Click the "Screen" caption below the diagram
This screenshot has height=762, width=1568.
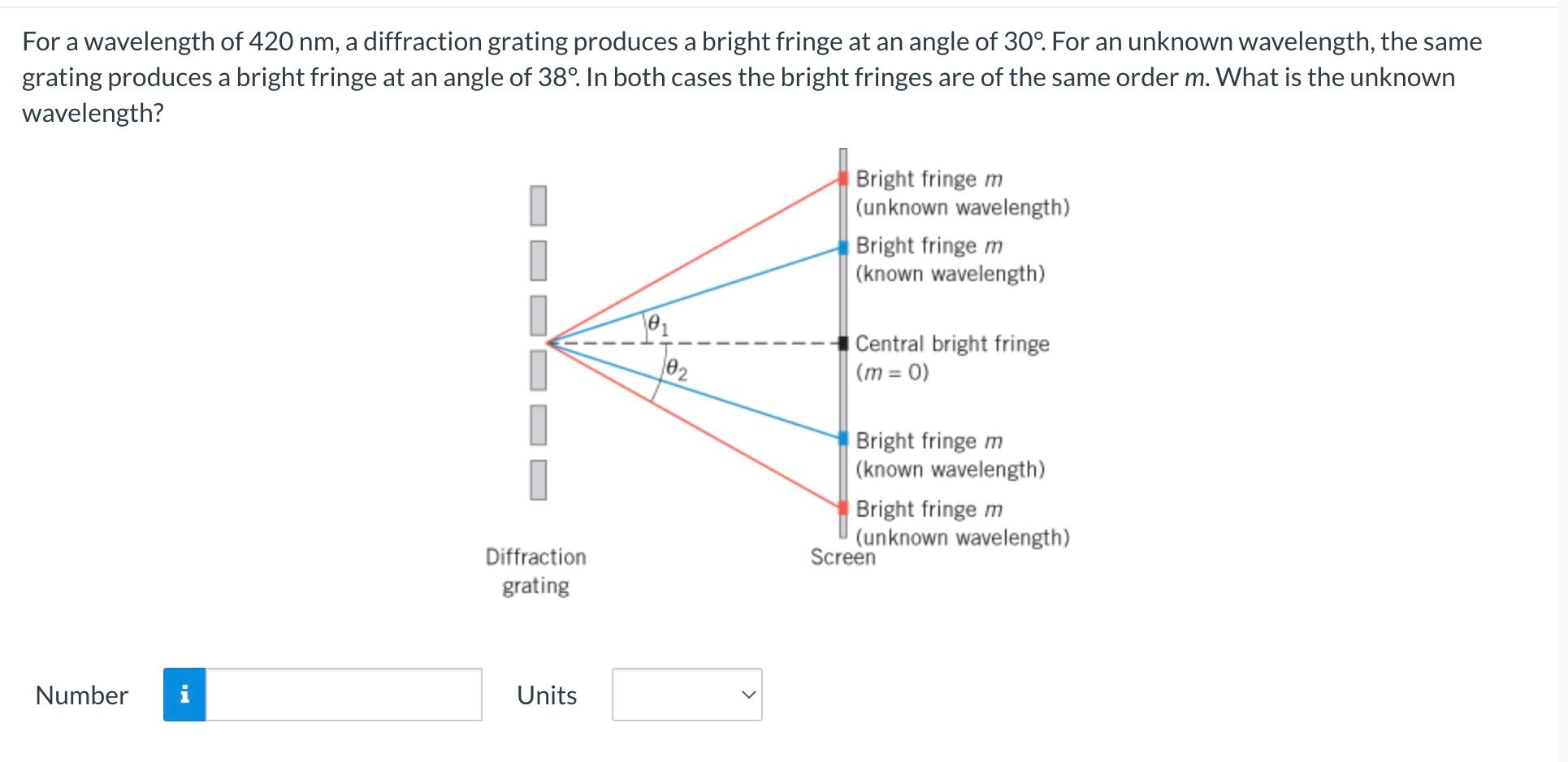[x=842, y=557]
